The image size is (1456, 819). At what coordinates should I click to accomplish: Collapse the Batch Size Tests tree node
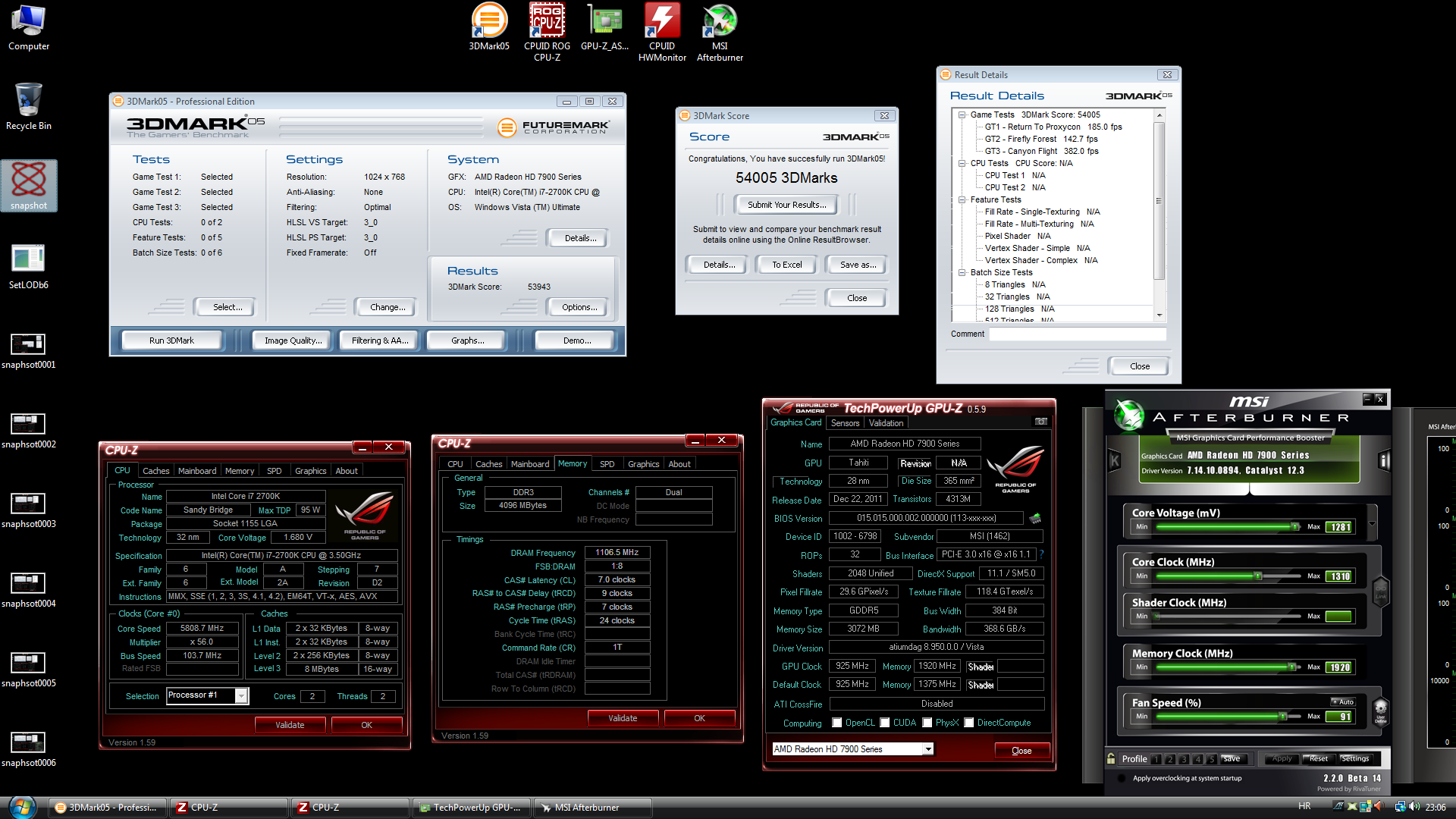click(962, 272)
